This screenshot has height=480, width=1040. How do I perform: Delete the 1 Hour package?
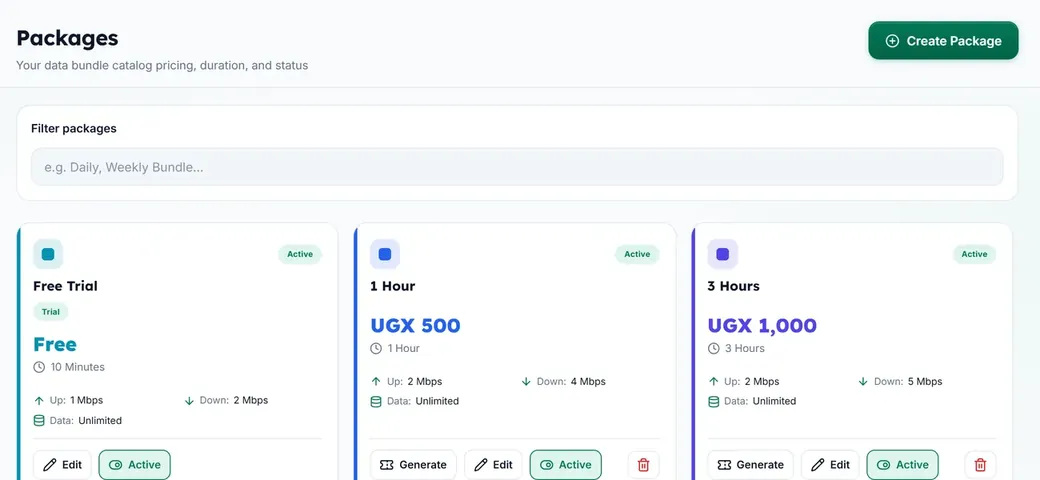pyautogui.click(x=643, y=465)
